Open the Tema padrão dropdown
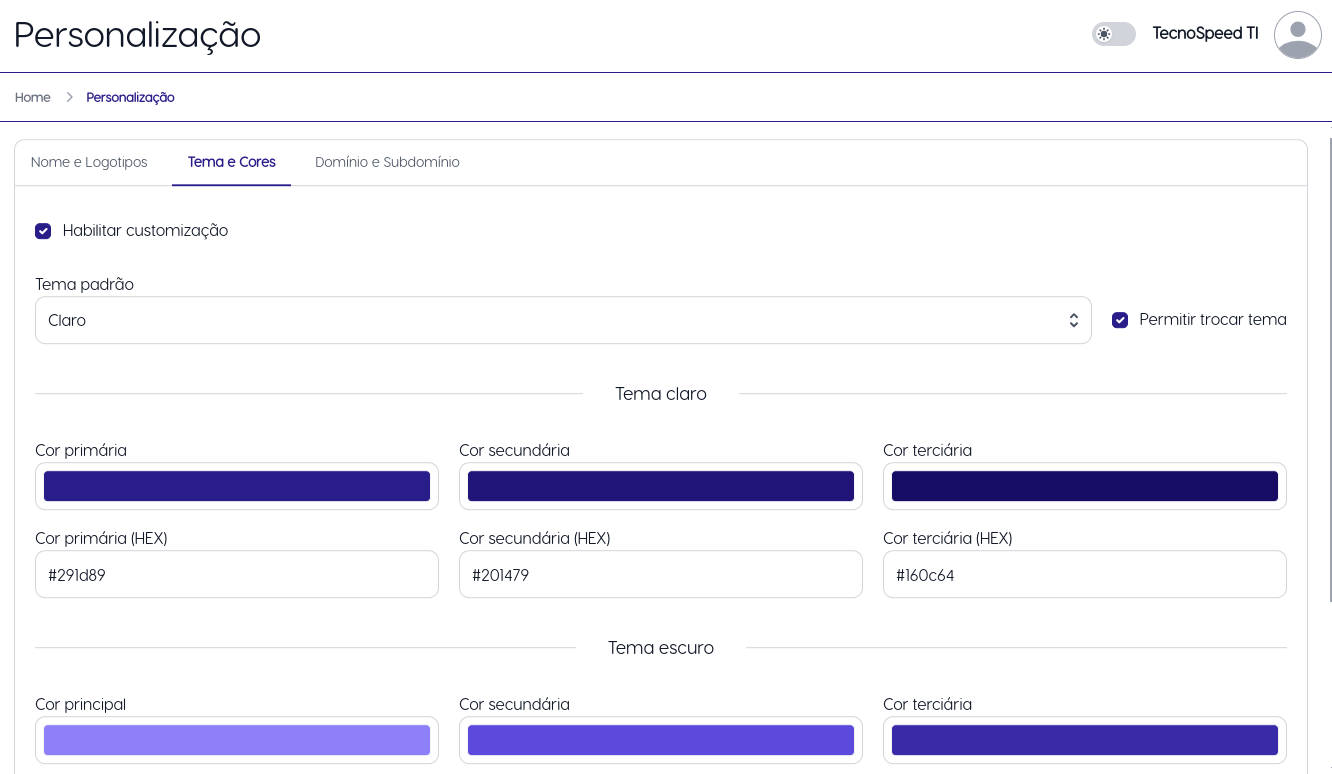This screenshot has width=1332, height=774. (563, 320)
